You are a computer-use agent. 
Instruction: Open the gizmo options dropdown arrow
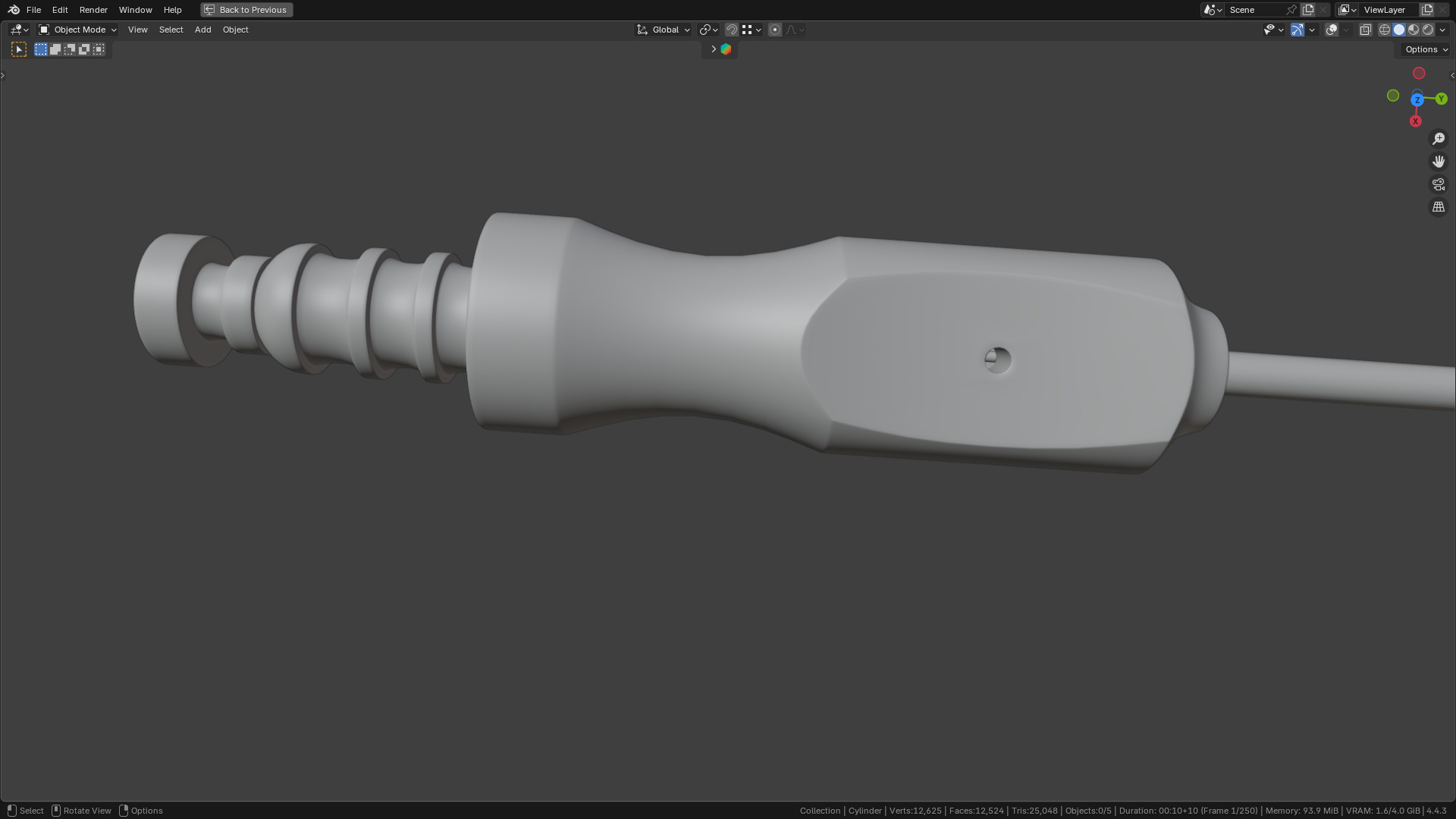click(1312, 30)
